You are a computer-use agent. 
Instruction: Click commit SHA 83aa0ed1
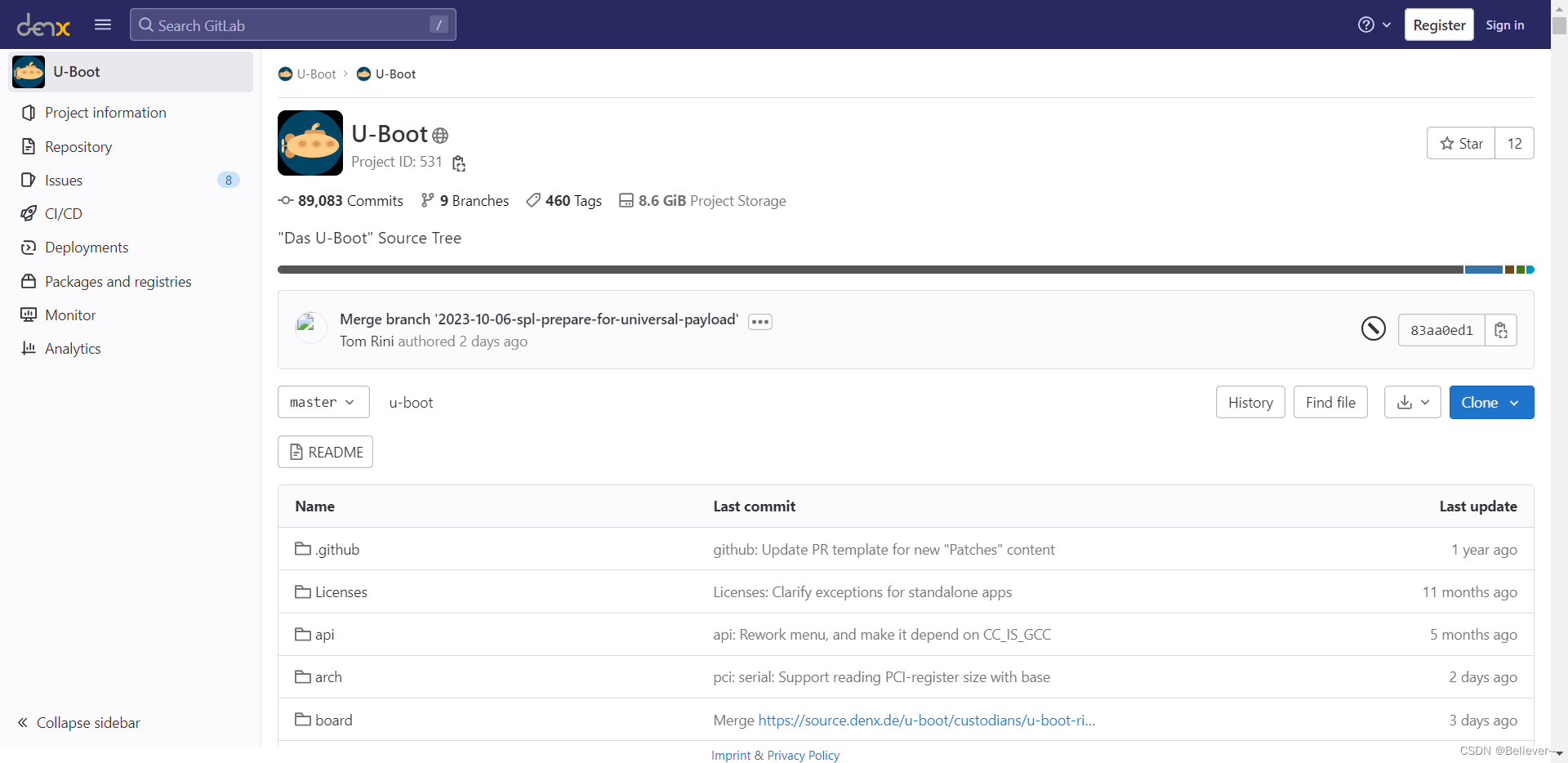pyautogui.click(x=1441, y=330)
